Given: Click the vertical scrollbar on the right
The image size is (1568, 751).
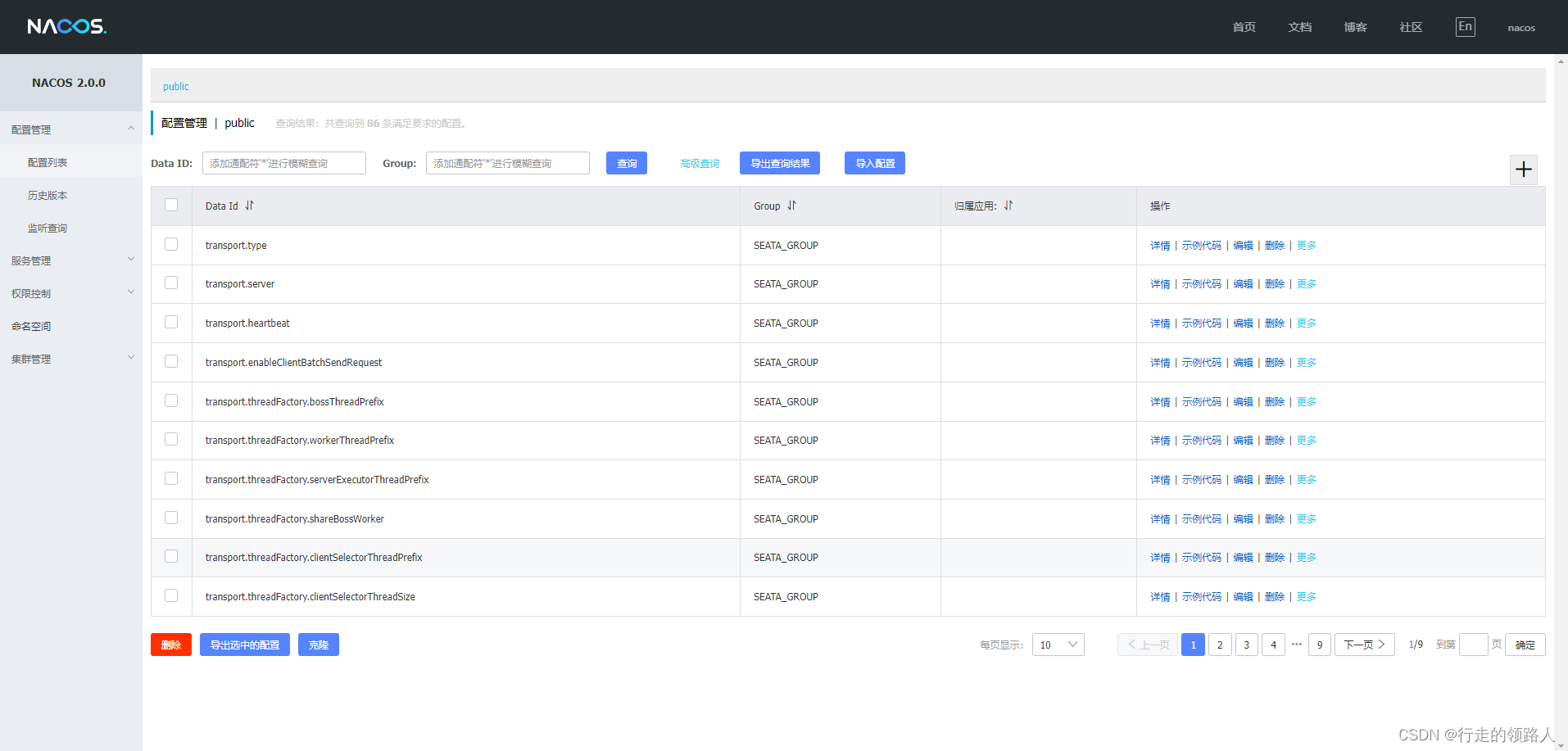Looking at the screenshot, I should pos(1561,401).
